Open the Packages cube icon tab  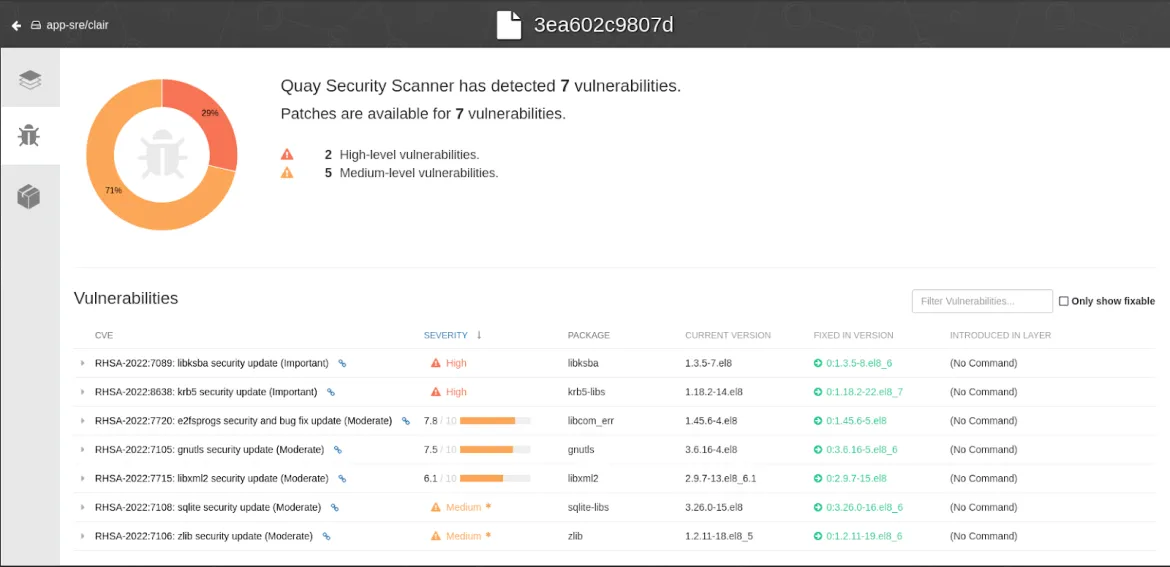pyautogui.click(x=30, y=197)
